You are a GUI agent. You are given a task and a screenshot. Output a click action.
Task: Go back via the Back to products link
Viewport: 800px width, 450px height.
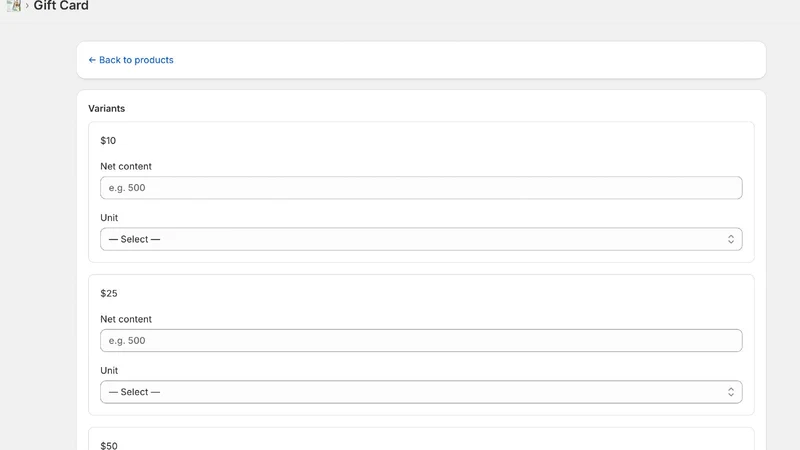pos(131,60)
